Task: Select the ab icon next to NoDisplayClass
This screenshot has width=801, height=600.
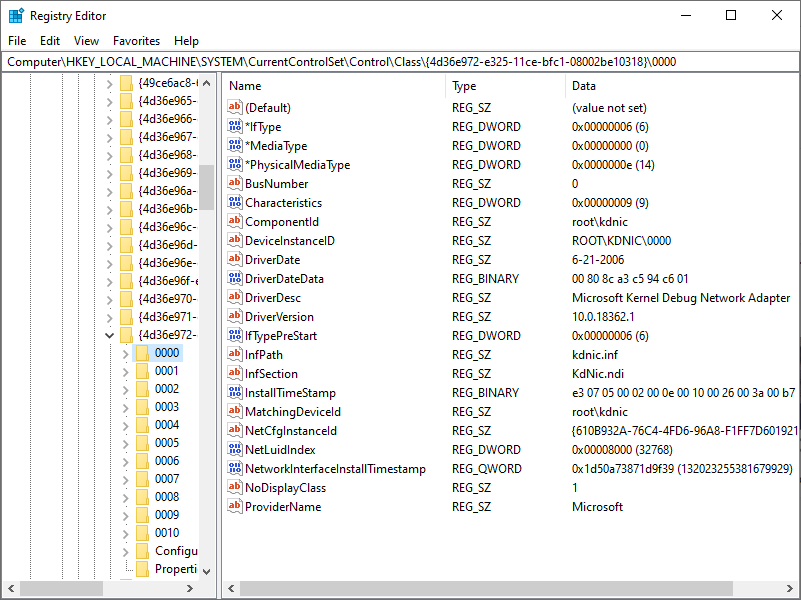Action: [234, 487]
